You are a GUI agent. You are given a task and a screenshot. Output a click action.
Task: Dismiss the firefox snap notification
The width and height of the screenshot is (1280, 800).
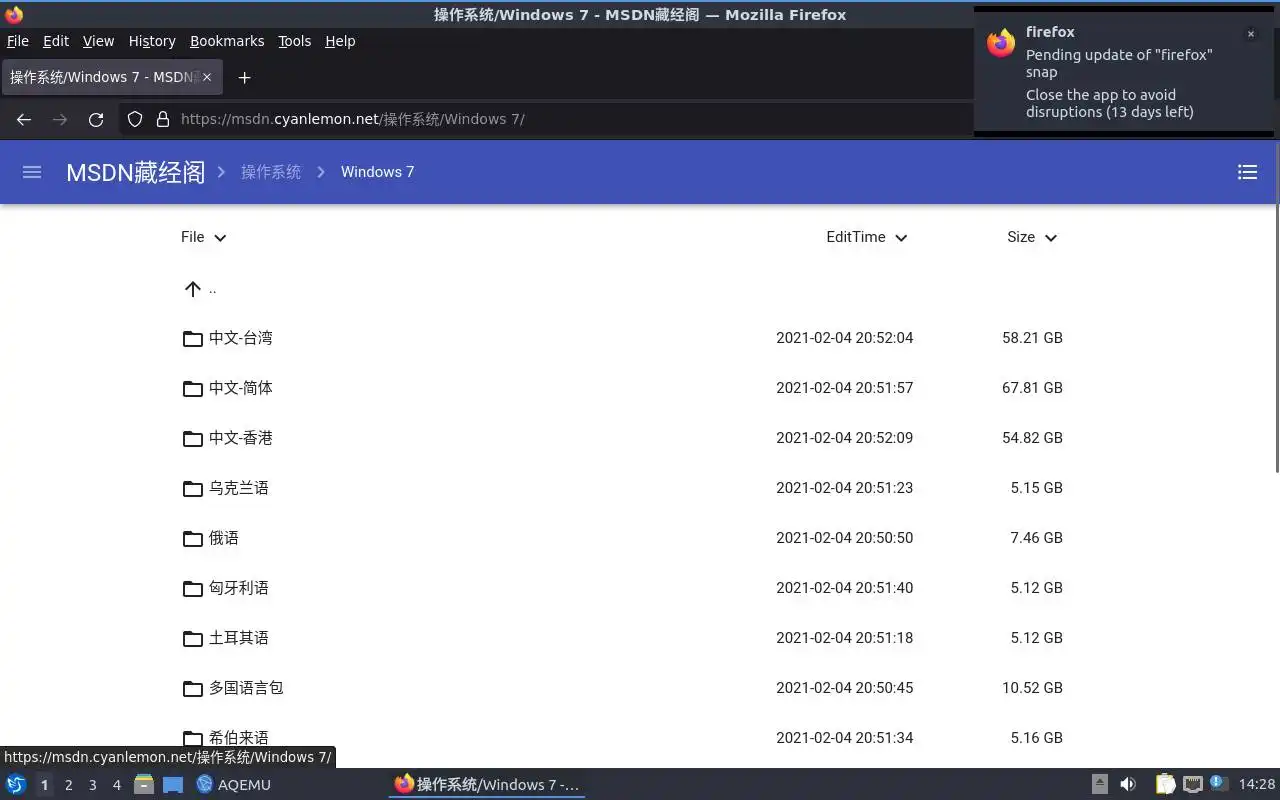(1250, 33)
